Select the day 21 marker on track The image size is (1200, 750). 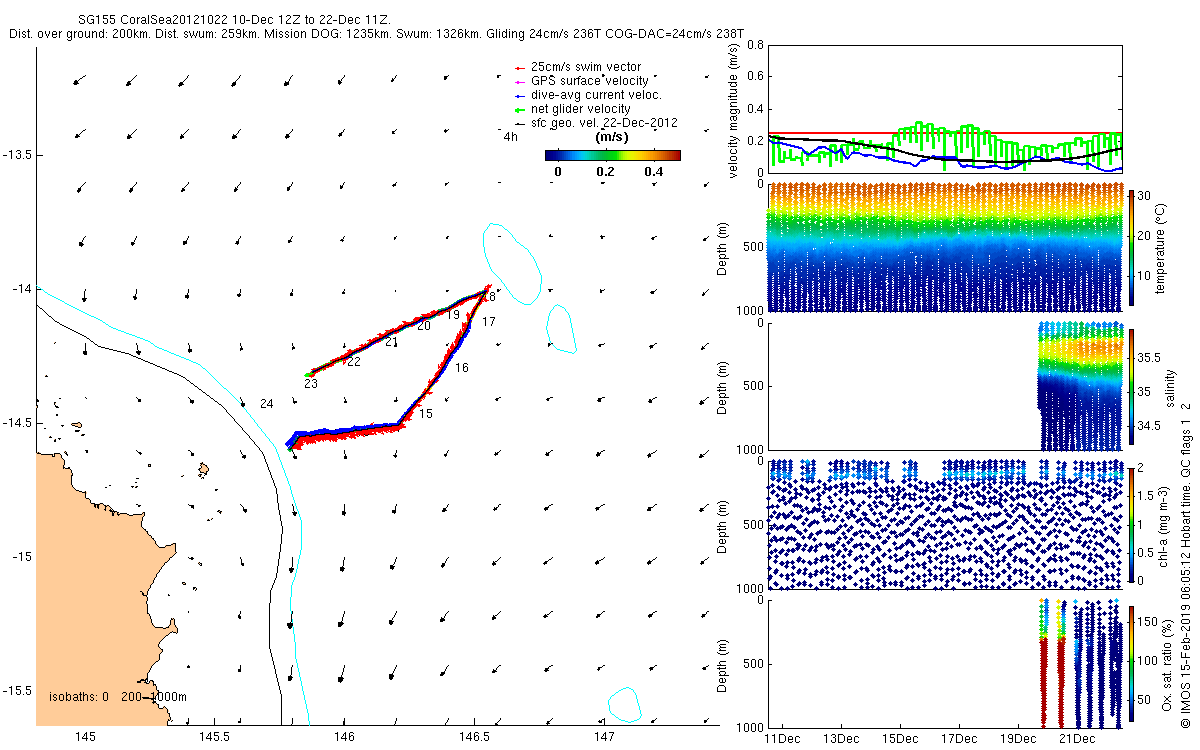391,342
